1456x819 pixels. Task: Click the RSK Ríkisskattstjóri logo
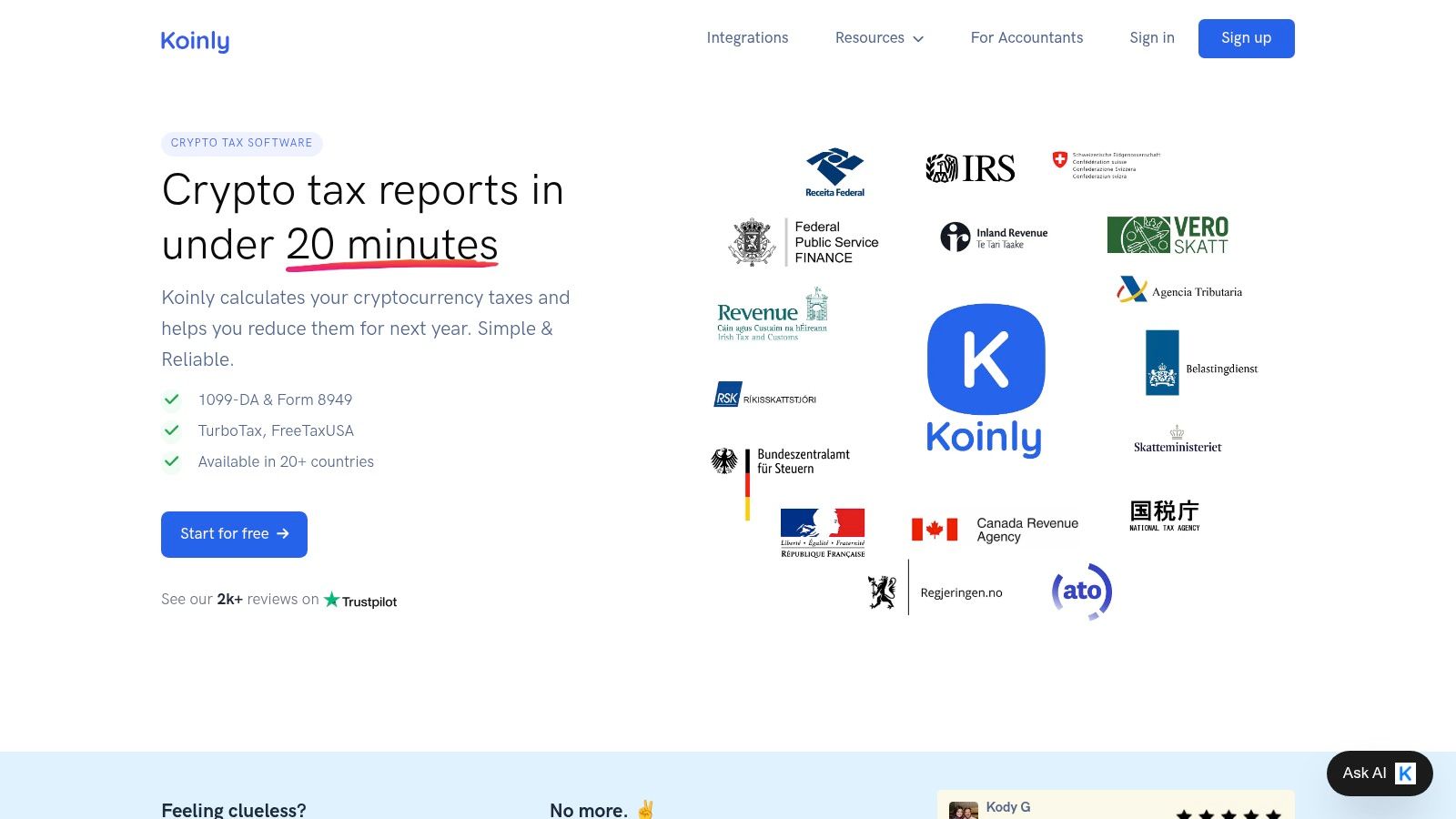[x=764, y=394]
